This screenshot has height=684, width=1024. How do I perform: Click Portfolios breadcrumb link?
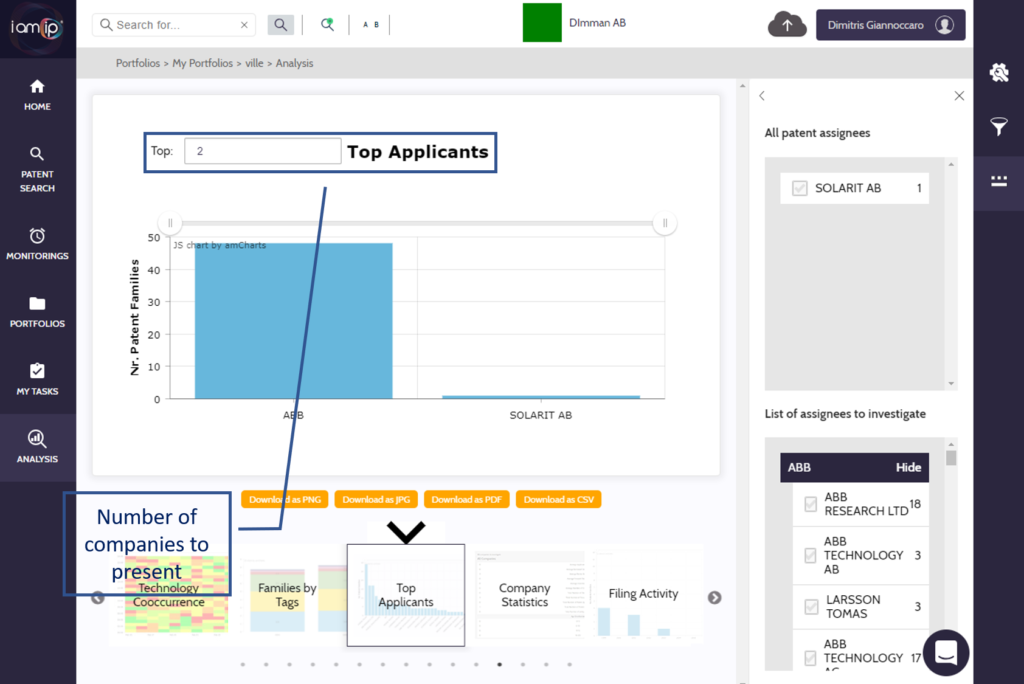point(138,63)
